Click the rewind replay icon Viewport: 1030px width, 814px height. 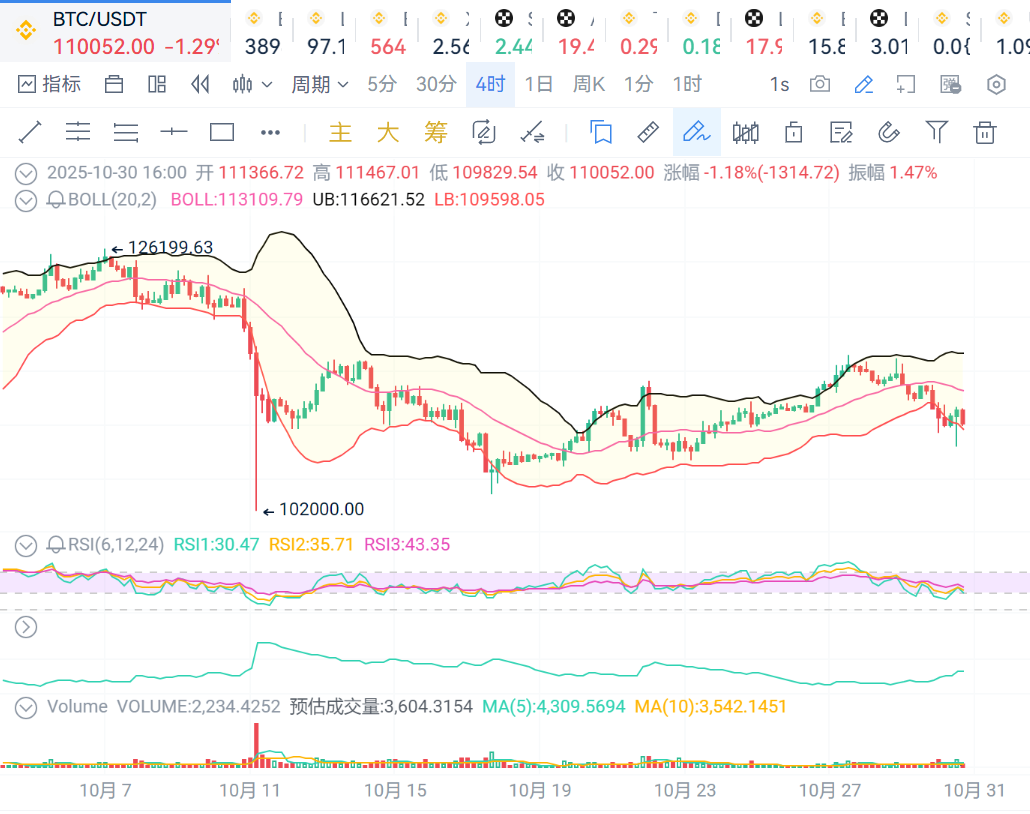tap(200, 84)
